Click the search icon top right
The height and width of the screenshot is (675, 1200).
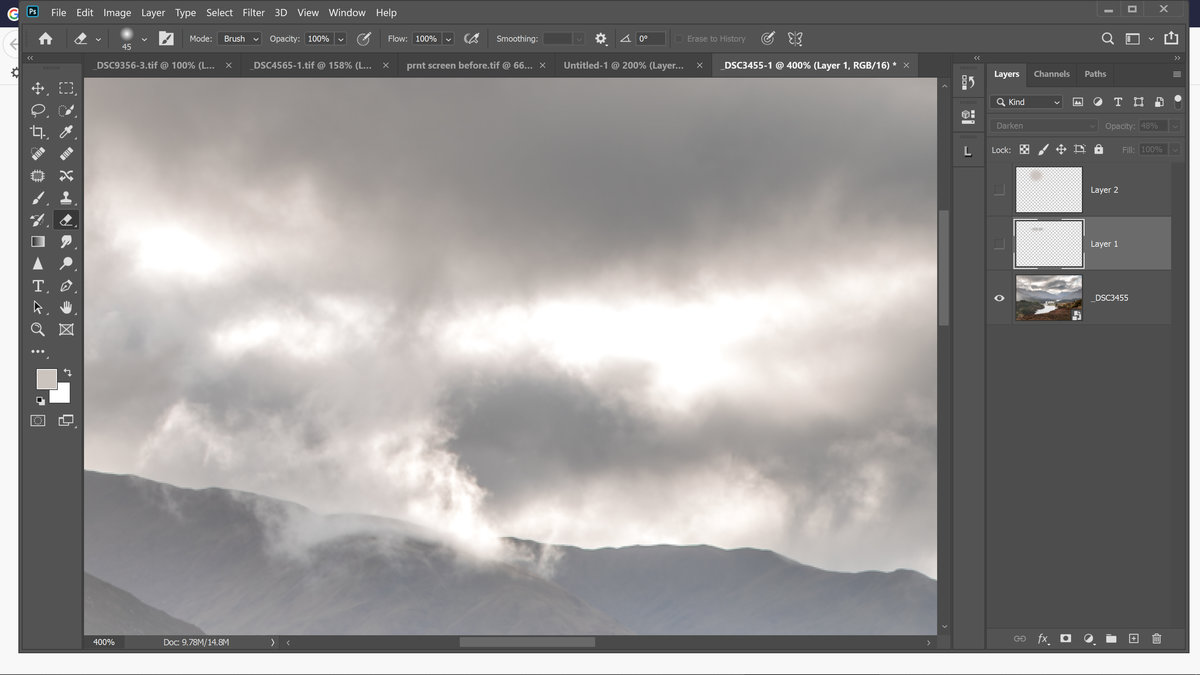1107,39
